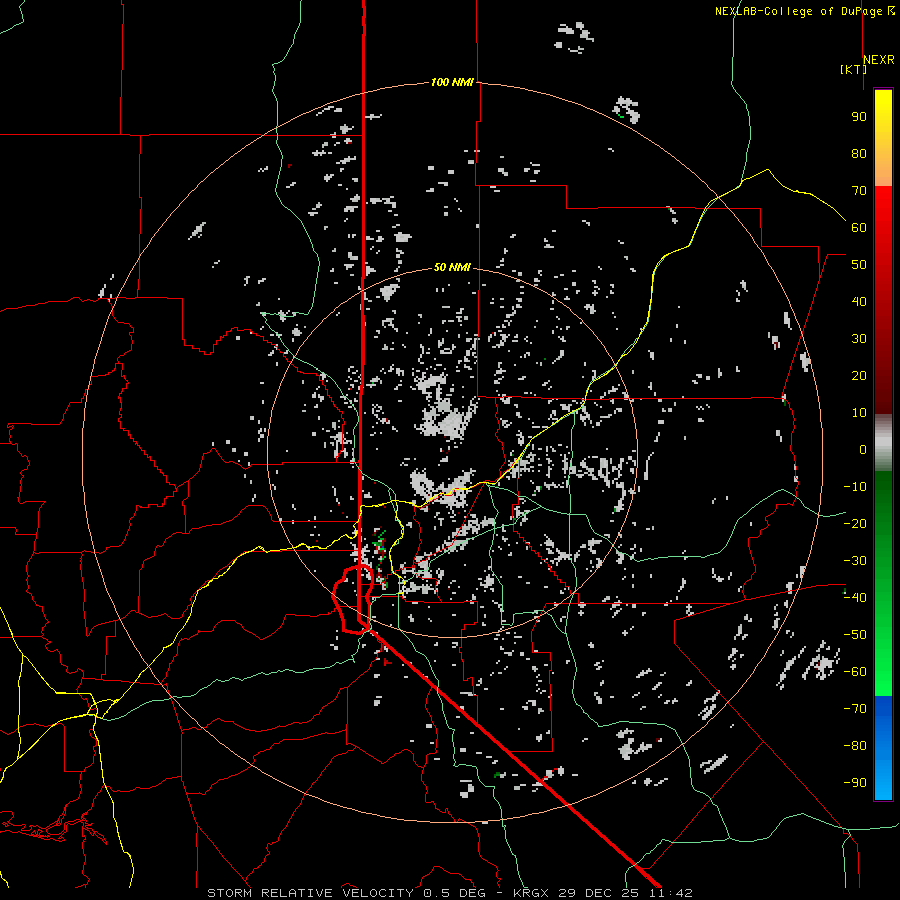Click the STORM RELATIVE VELOCITY footer text

tap(310, 893)
